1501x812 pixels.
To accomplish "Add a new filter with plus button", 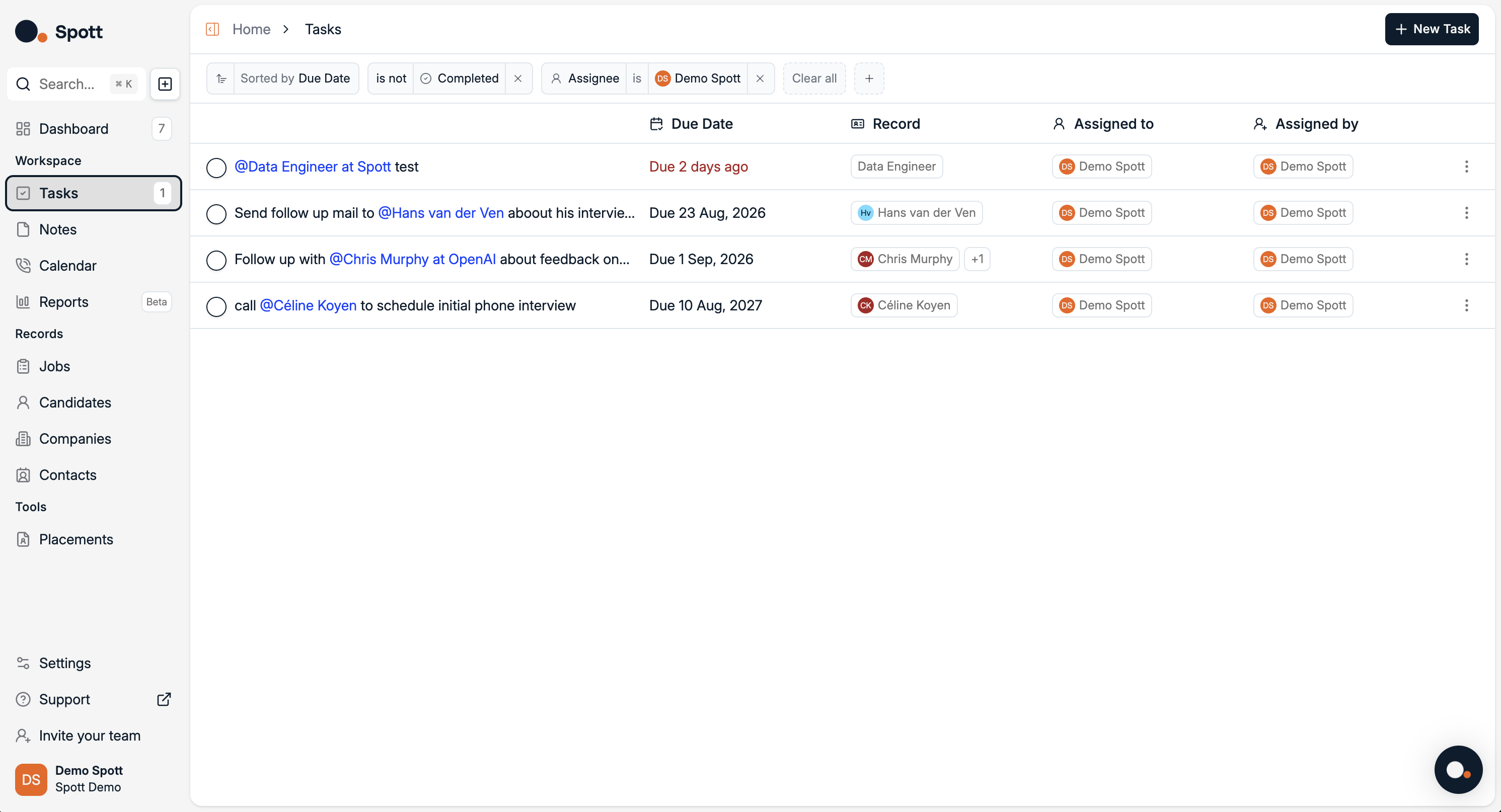I will (x=869, y=78).
